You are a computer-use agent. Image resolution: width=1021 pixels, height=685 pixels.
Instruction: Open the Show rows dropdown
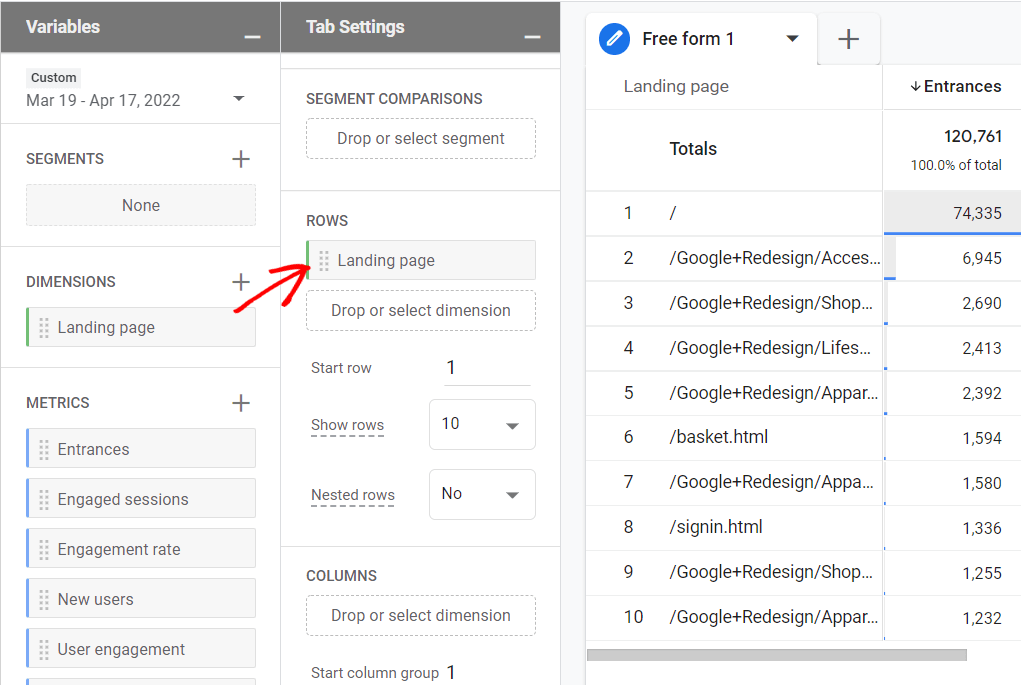482,424
